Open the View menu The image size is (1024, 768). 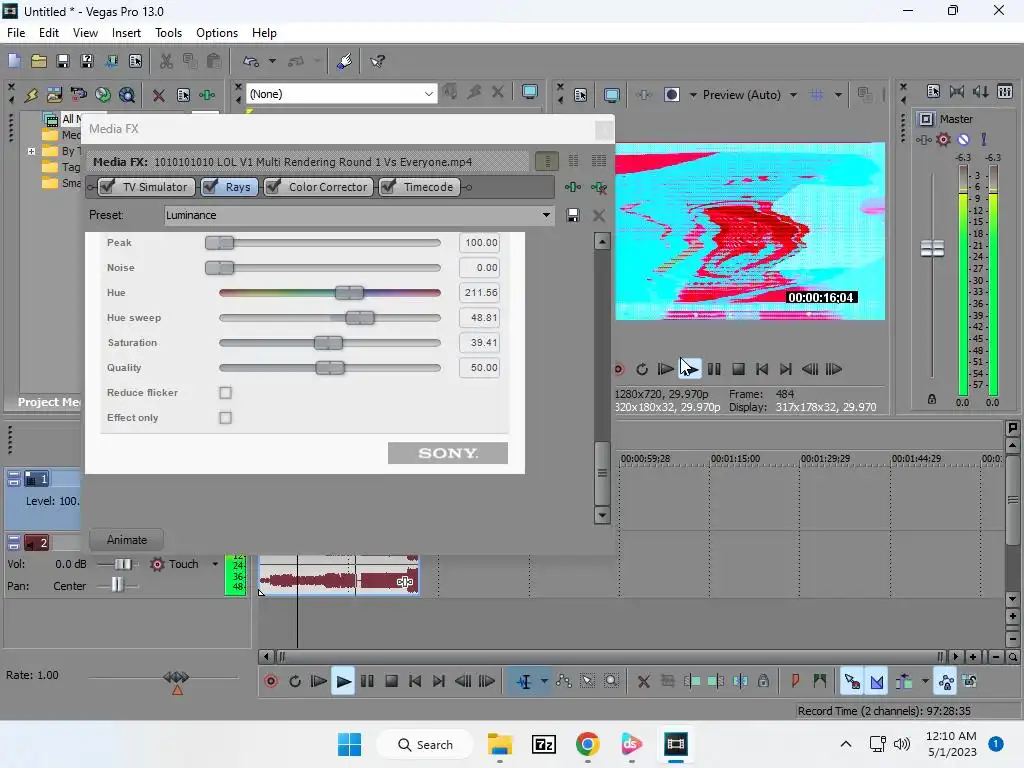tap(85, 33)
